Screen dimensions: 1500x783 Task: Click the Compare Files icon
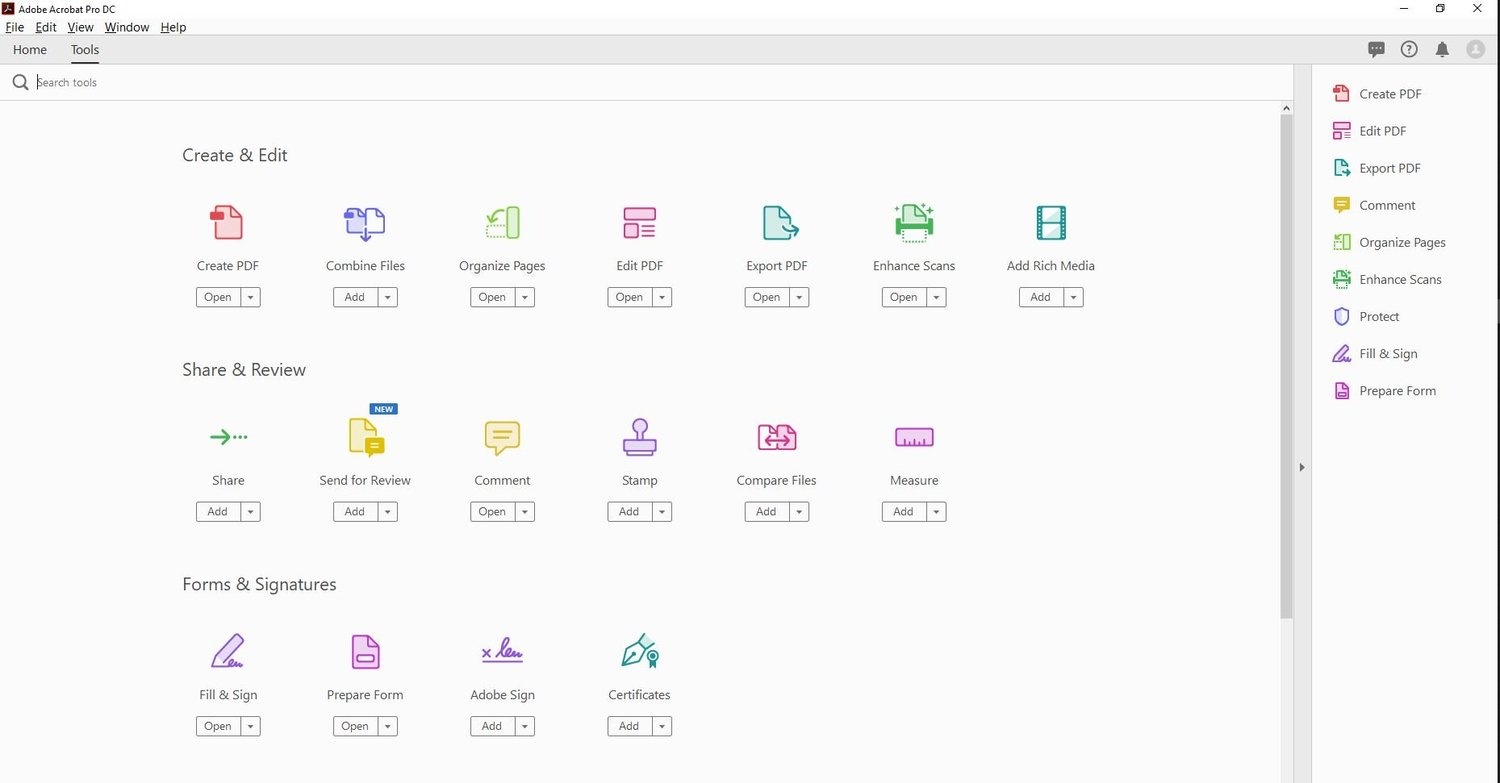click(776, 437)
